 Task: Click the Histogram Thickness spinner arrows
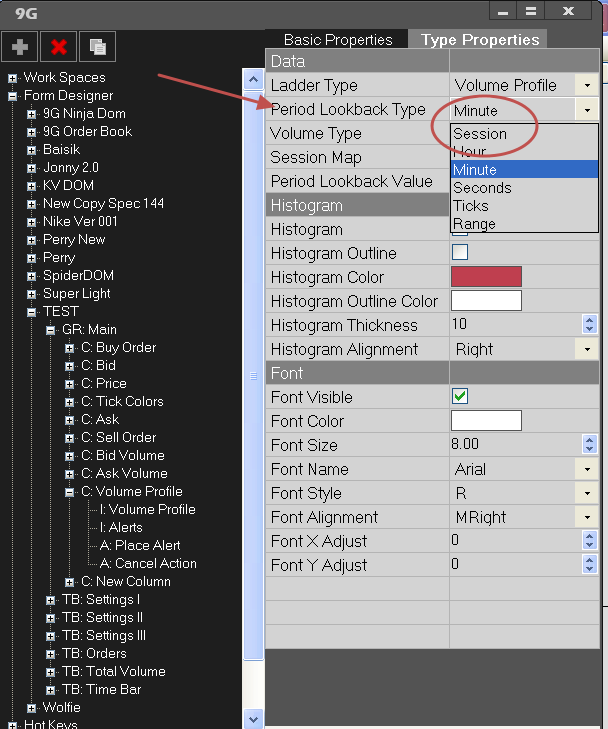pos(589,324)
